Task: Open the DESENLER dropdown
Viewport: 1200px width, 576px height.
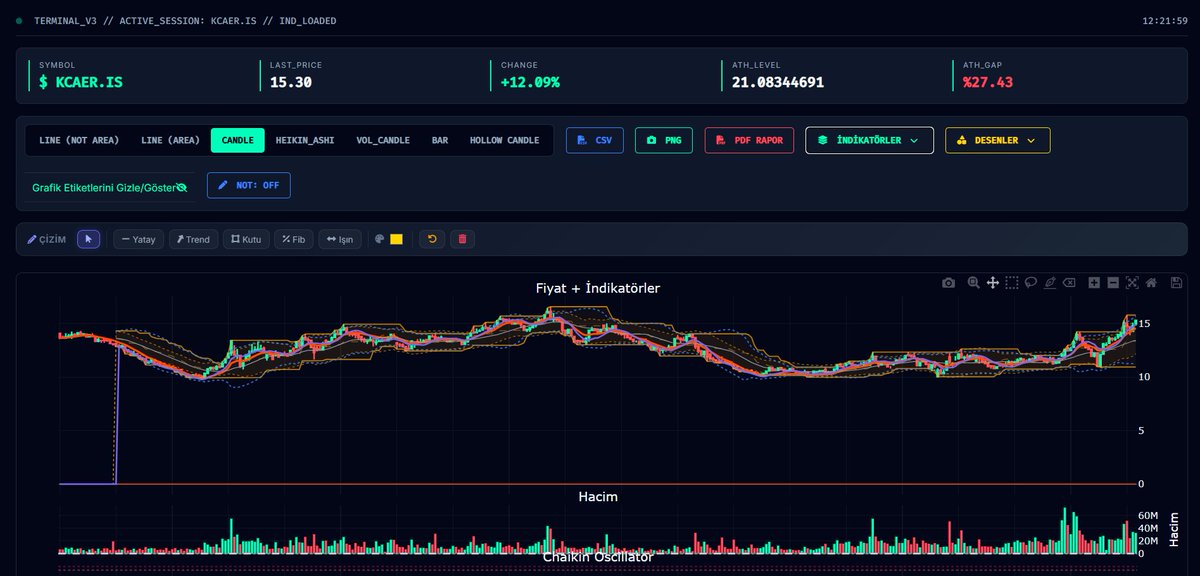Action: (998, 140)
